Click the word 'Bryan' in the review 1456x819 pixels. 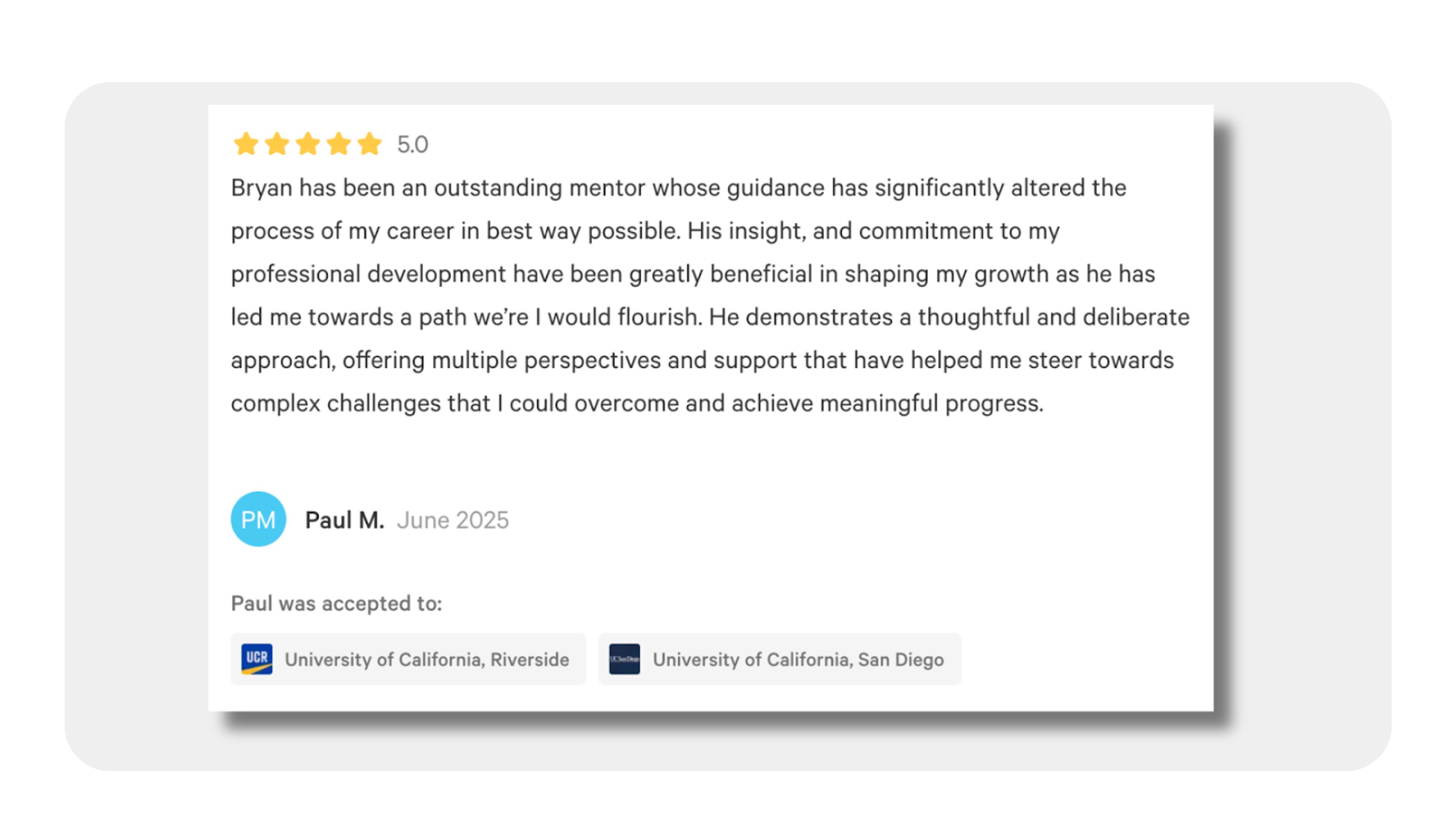(261, 188)
